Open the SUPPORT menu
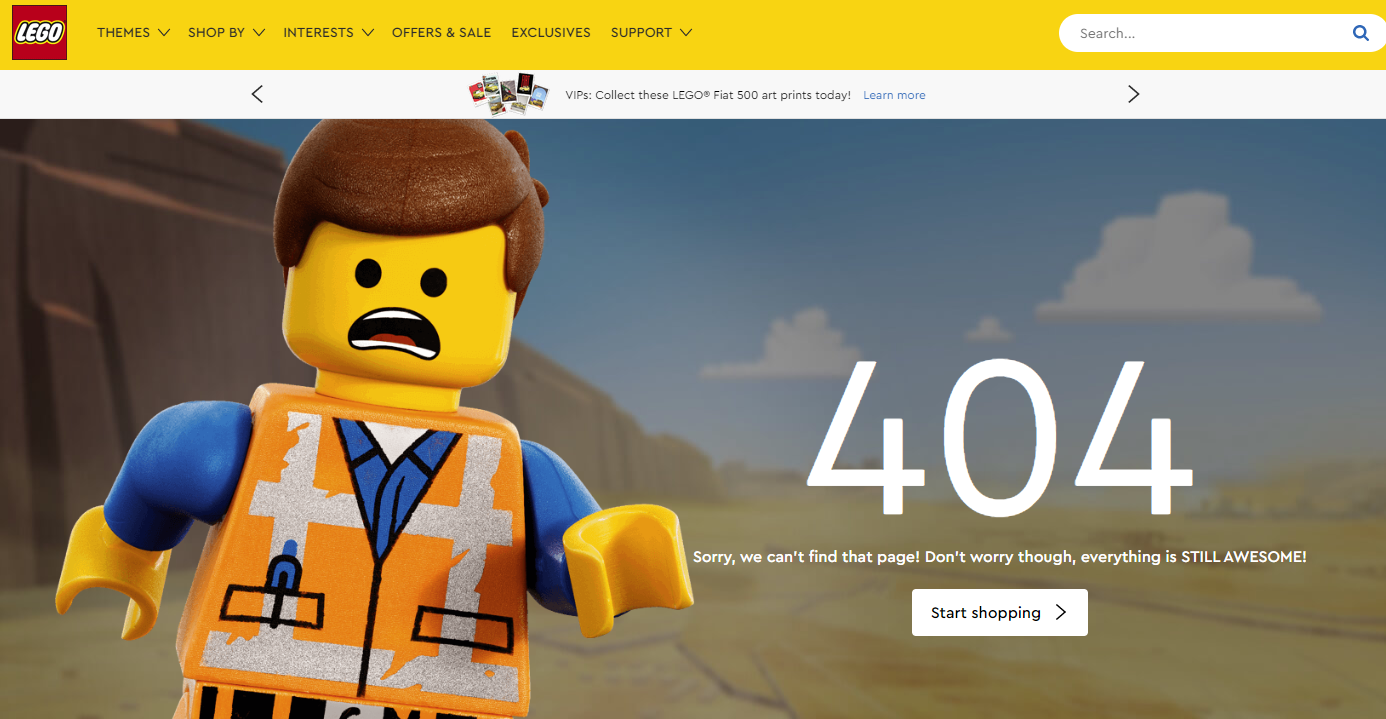1386x719 pixels. (641, 33)
